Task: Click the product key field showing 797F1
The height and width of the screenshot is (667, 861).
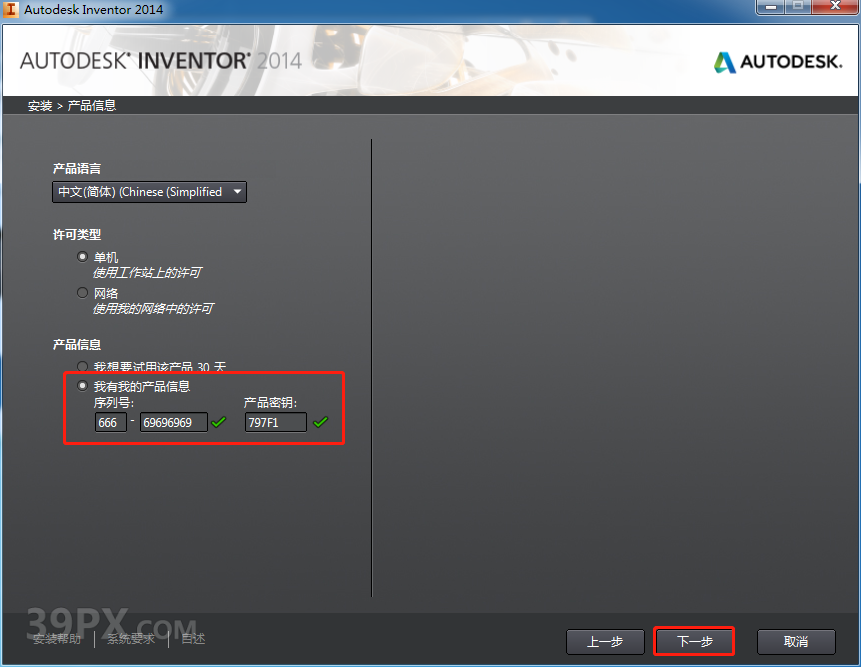Action: click(x=276, y=422)
